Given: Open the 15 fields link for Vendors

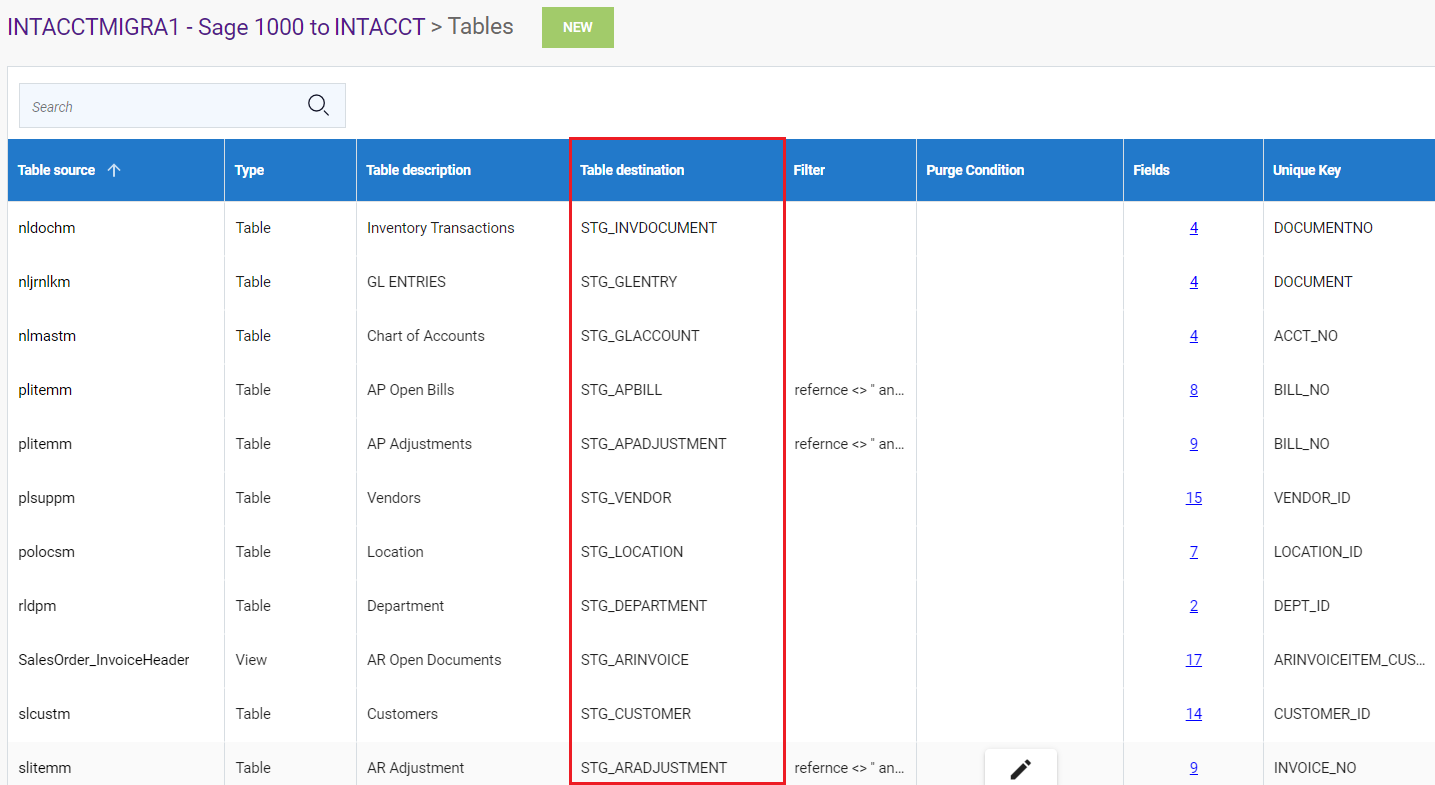Looking at the screenshot, I should [1193, 498].
